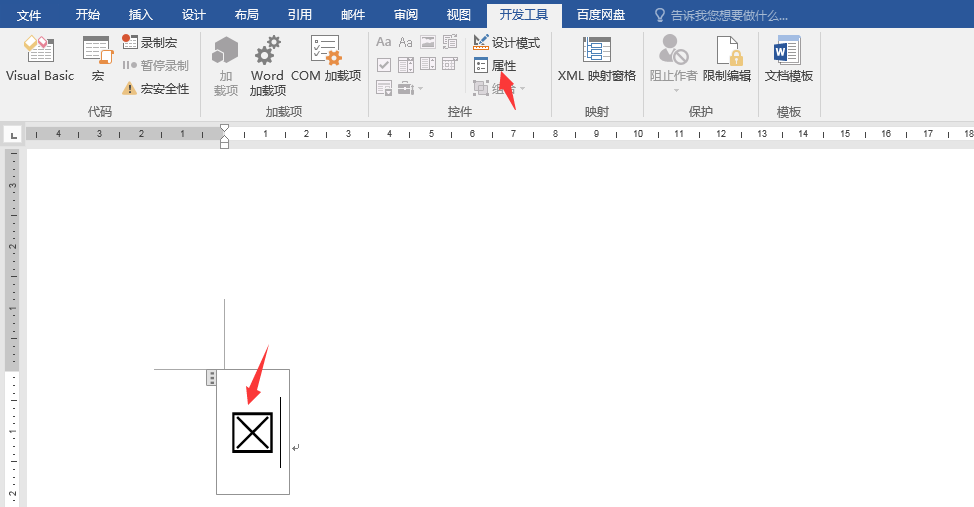Switch to the 开始 tab

coord(88,14)
